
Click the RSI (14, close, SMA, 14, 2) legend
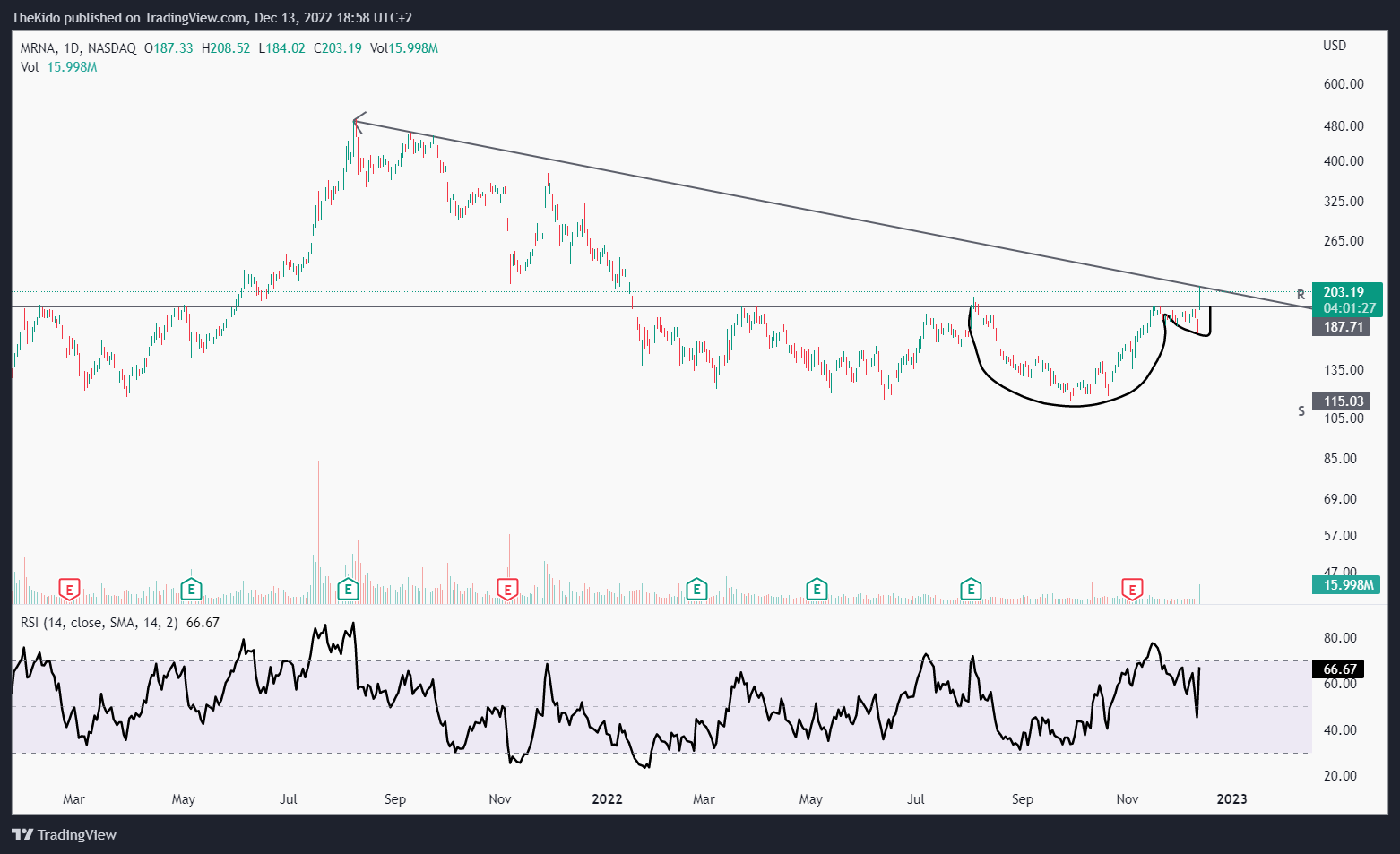[120, 623]
